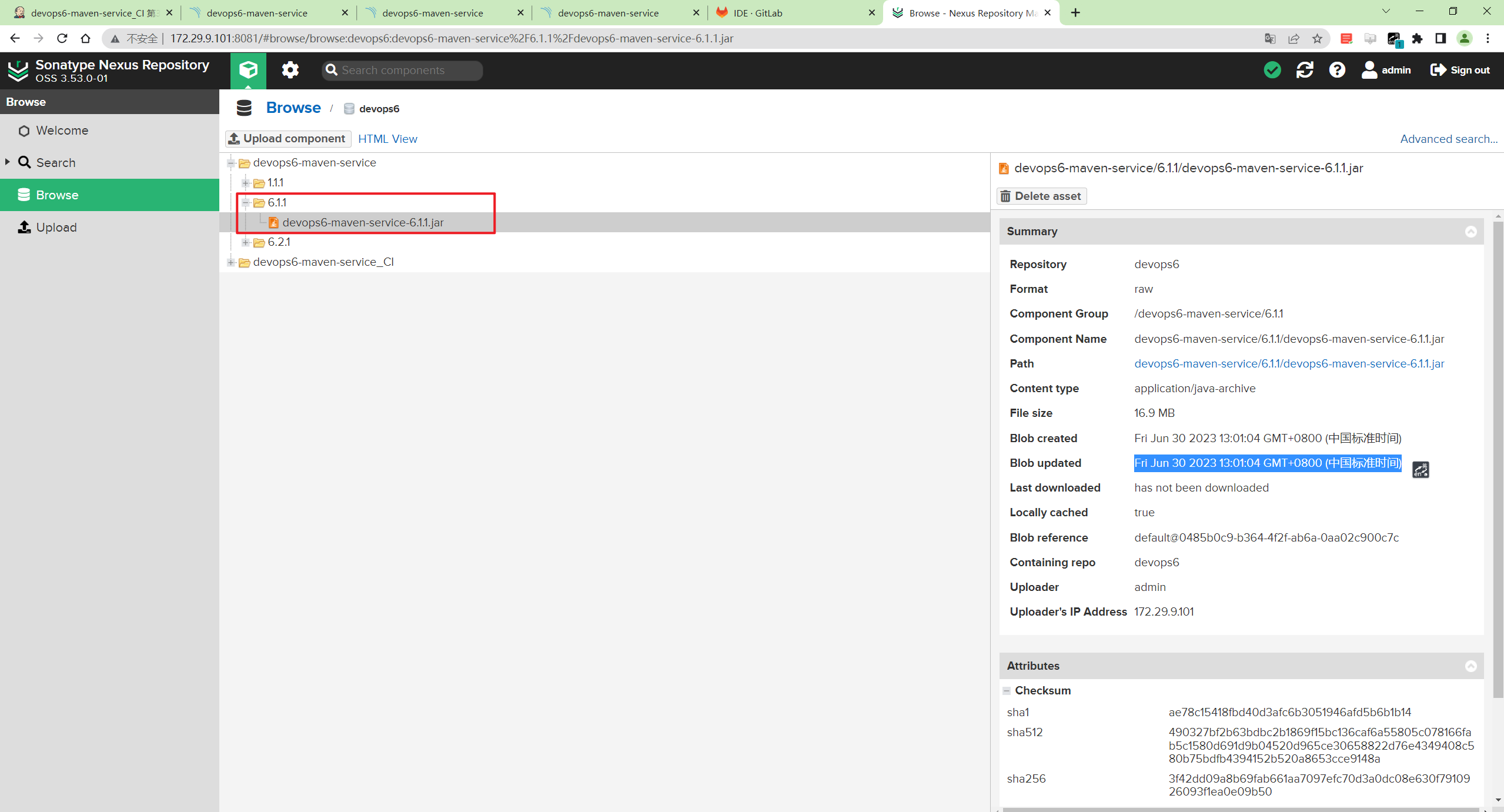Click the admin user account icon
Viewport: 1504px width, 812px height.
1386,70
